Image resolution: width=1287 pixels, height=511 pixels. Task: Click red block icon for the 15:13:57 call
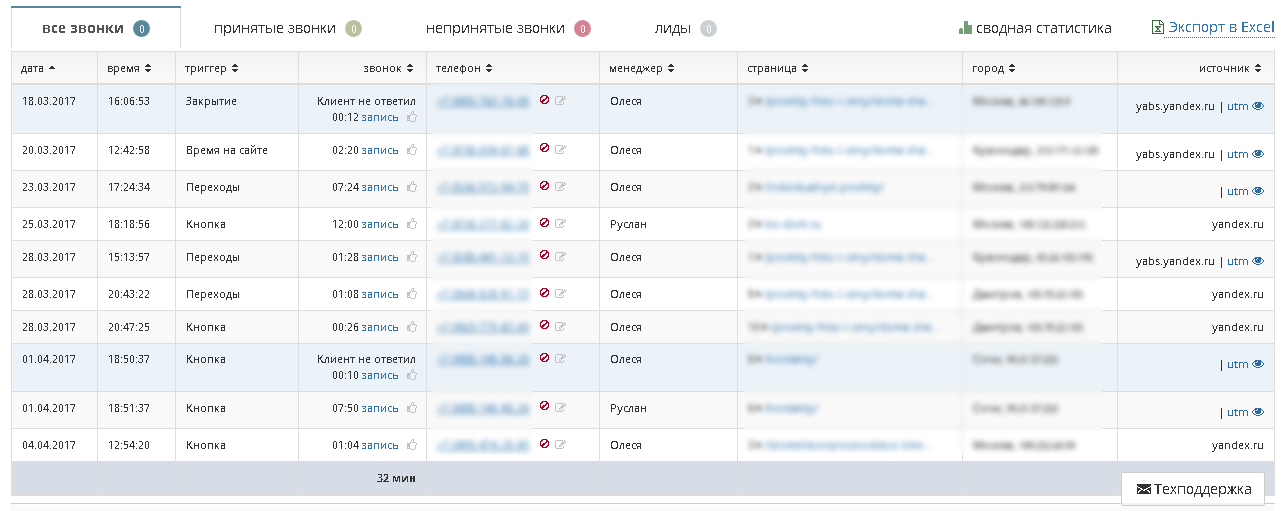(544, 254)
